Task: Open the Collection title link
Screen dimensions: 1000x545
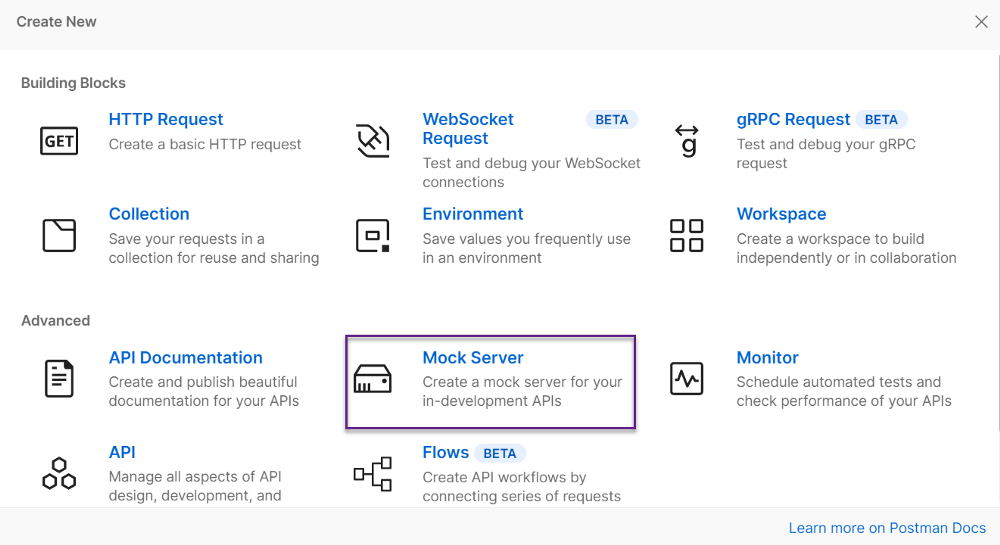Action: tap(149, 214)
